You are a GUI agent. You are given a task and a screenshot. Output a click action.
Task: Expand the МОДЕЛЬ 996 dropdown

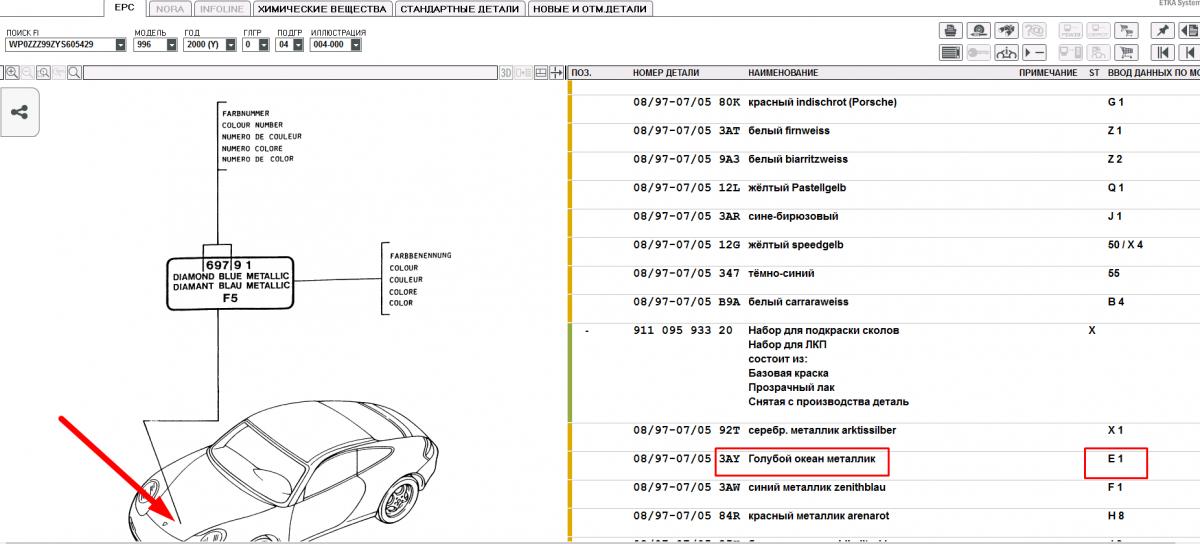click(171, 45)
